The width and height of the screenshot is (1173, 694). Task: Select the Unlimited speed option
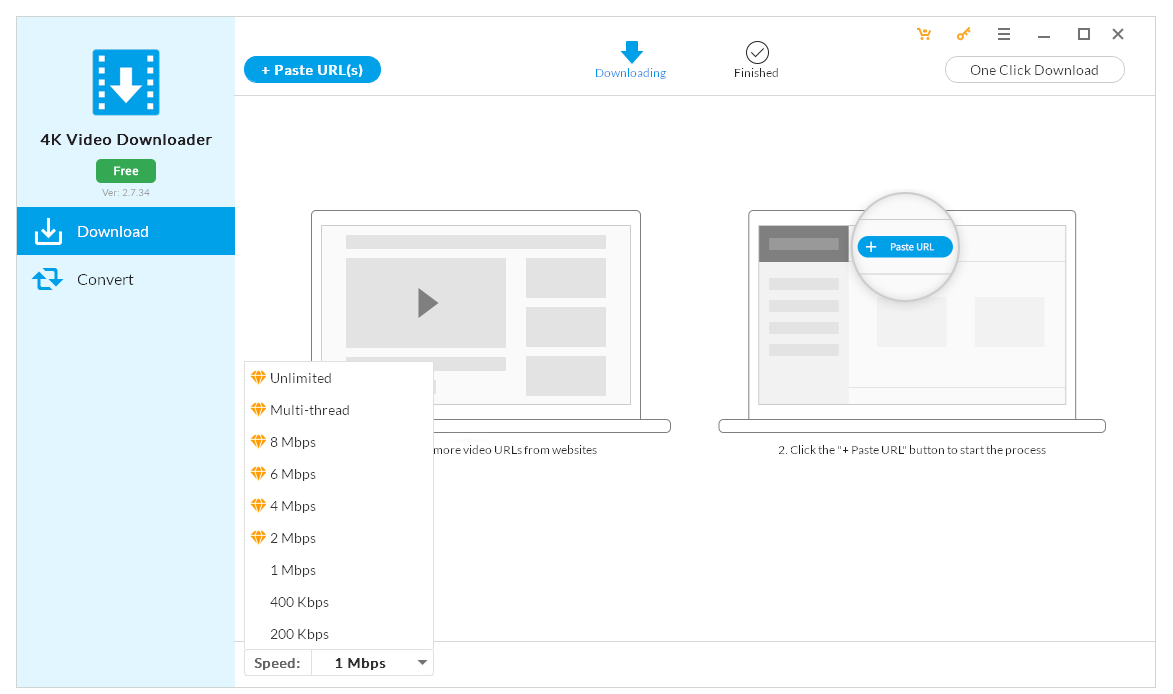(x=300, y=378)
